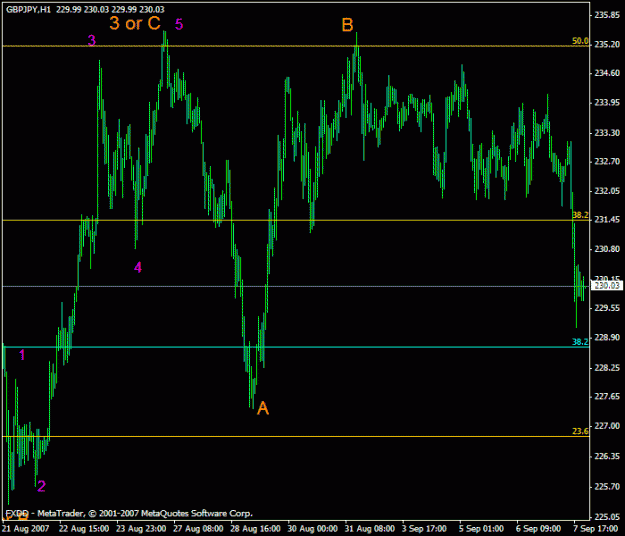Click price scale value 232.05
Viewport: 625px width, 536px height.
607,191
